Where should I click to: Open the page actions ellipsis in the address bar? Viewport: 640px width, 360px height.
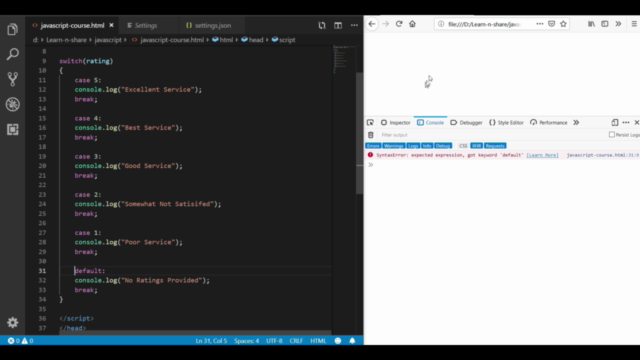pos(540,24)
